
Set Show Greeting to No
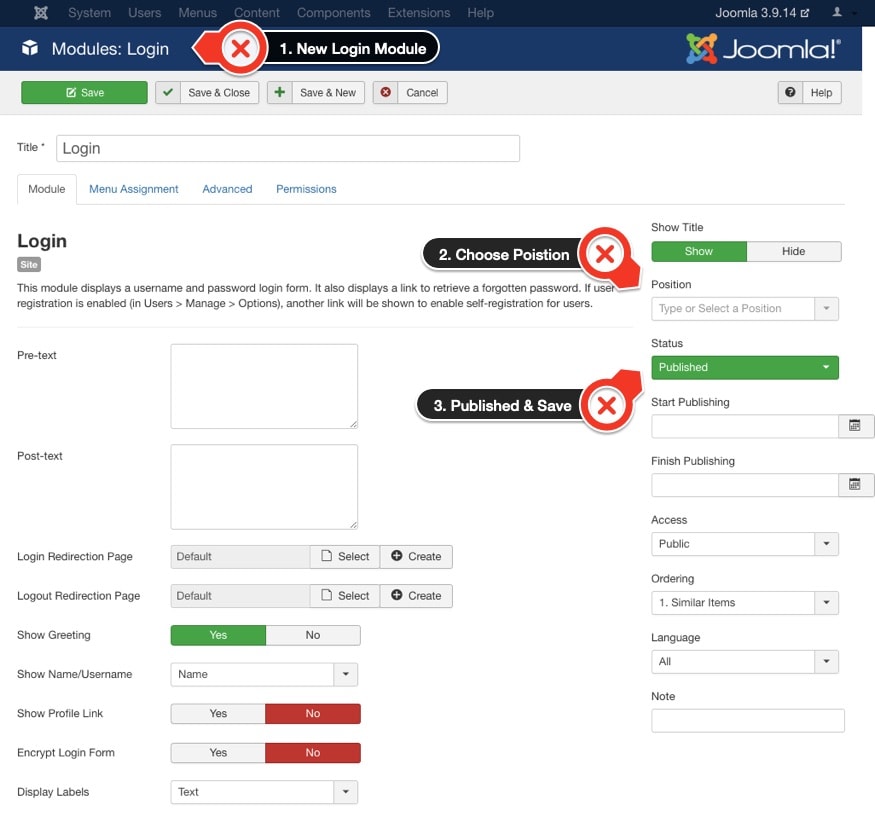(312, 635)
